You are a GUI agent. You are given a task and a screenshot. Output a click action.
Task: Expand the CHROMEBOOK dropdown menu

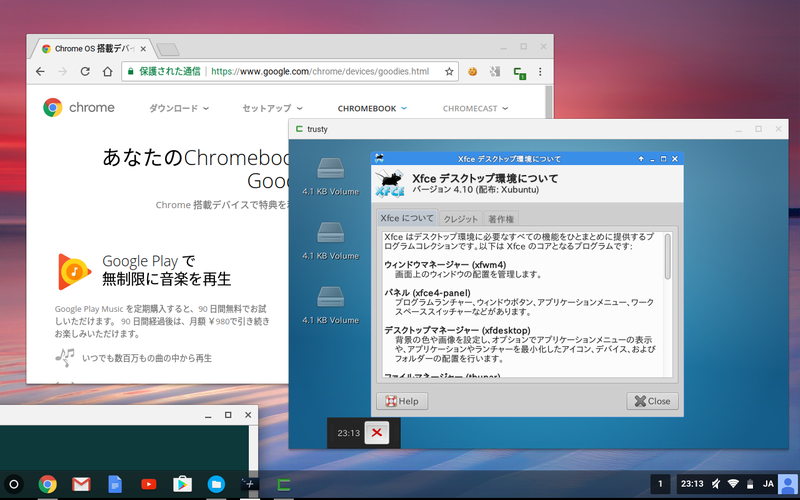[x=372, y=108]
